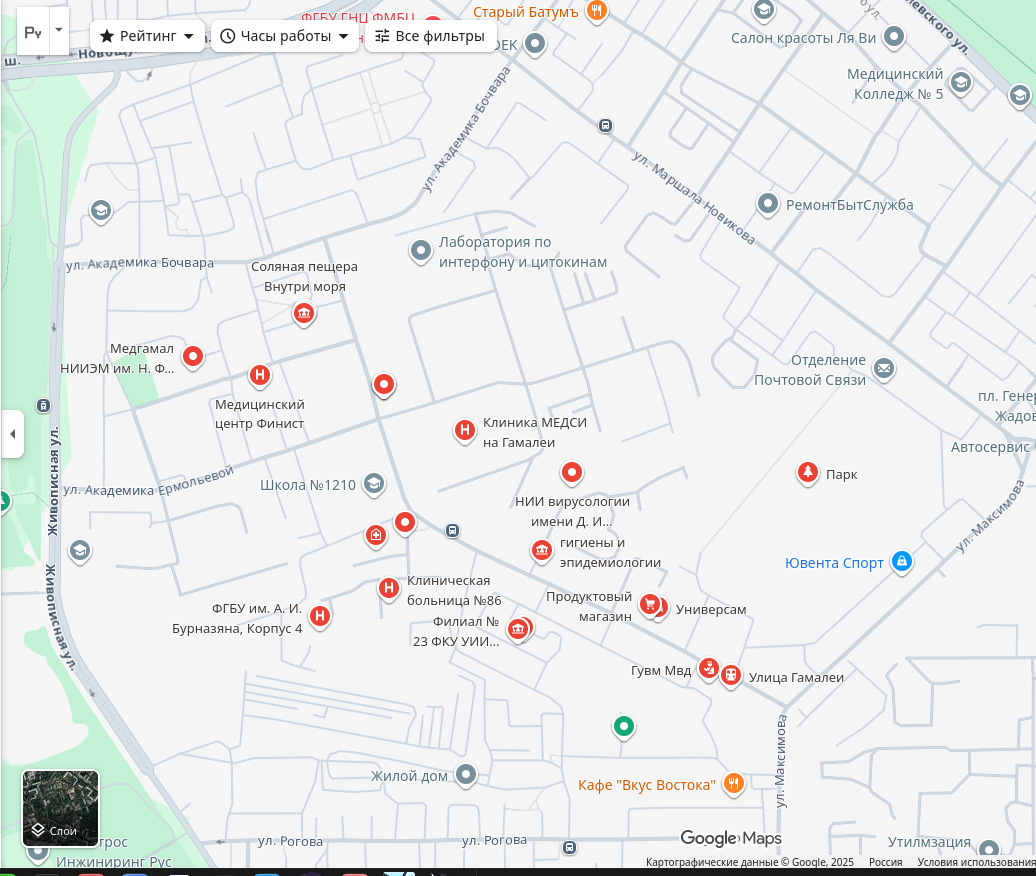
Task: Collapse the side panel arrow
Action: 13,434
